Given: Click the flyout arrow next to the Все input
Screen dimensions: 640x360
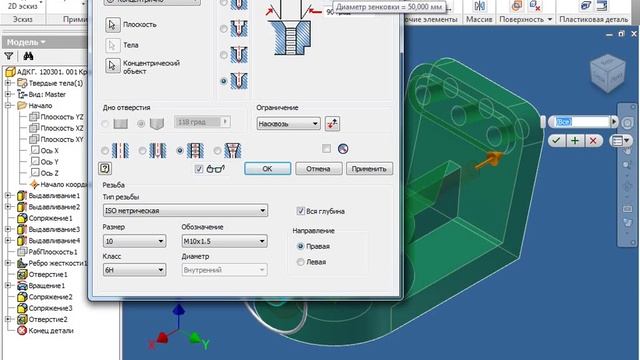Looking at the screenshot, I should pyautogui.click(x=613, y=122).
